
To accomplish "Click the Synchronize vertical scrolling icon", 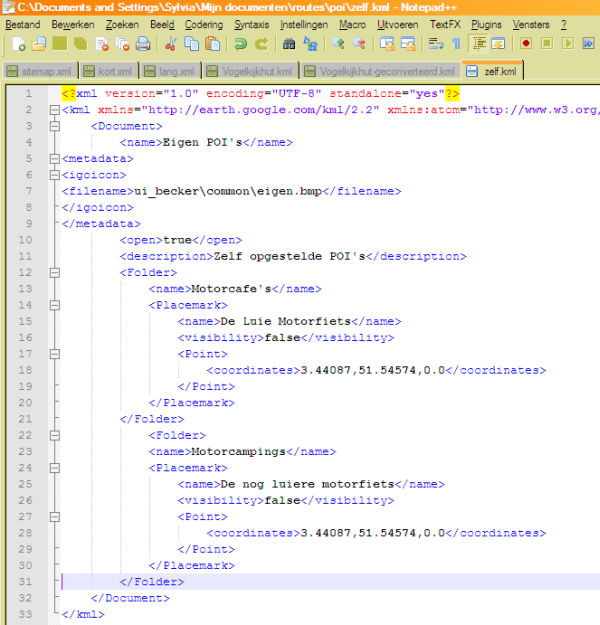I will 387,44.
